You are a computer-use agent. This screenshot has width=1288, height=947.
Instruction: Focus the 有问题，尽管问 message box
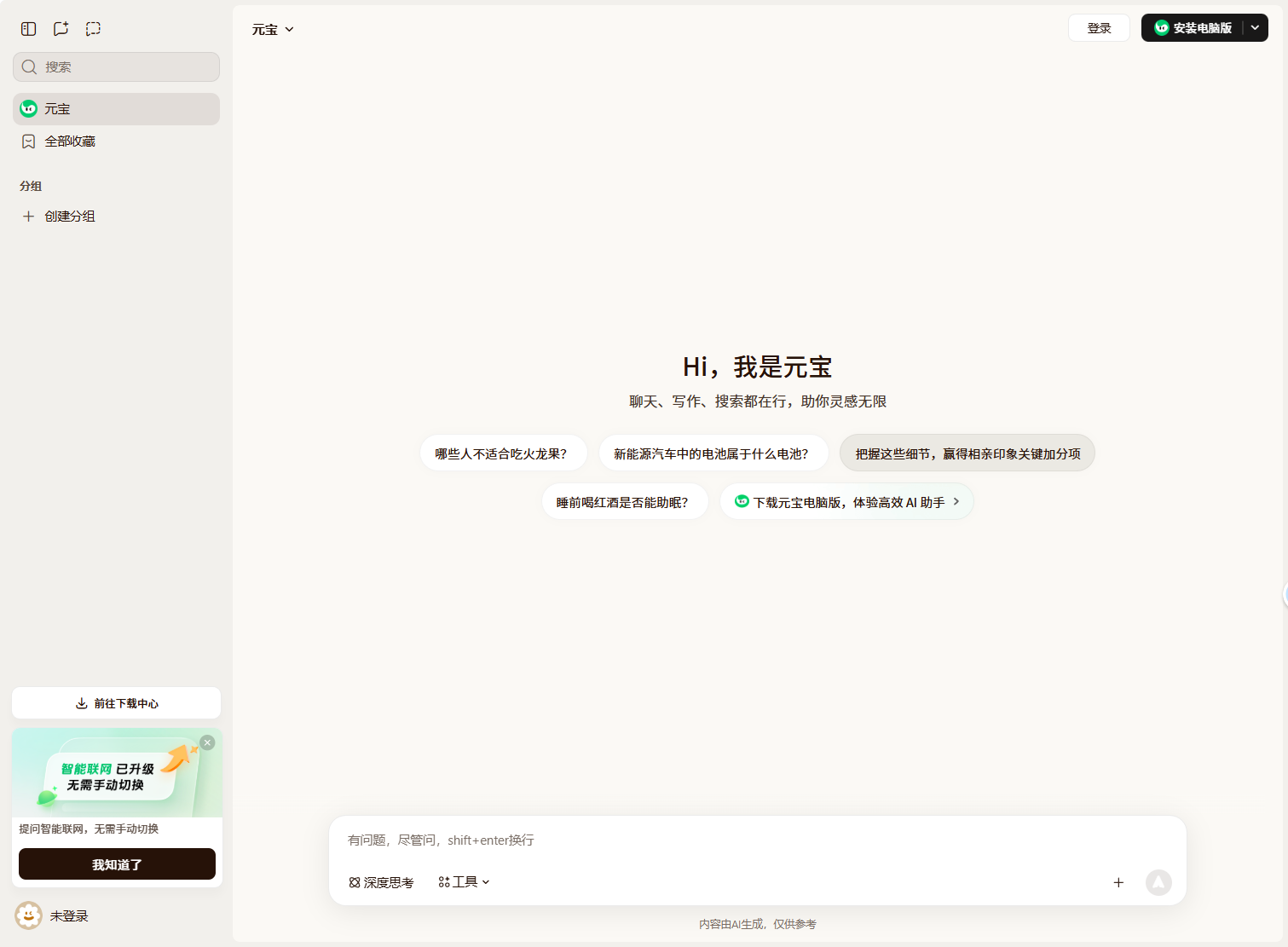point(758,840)
